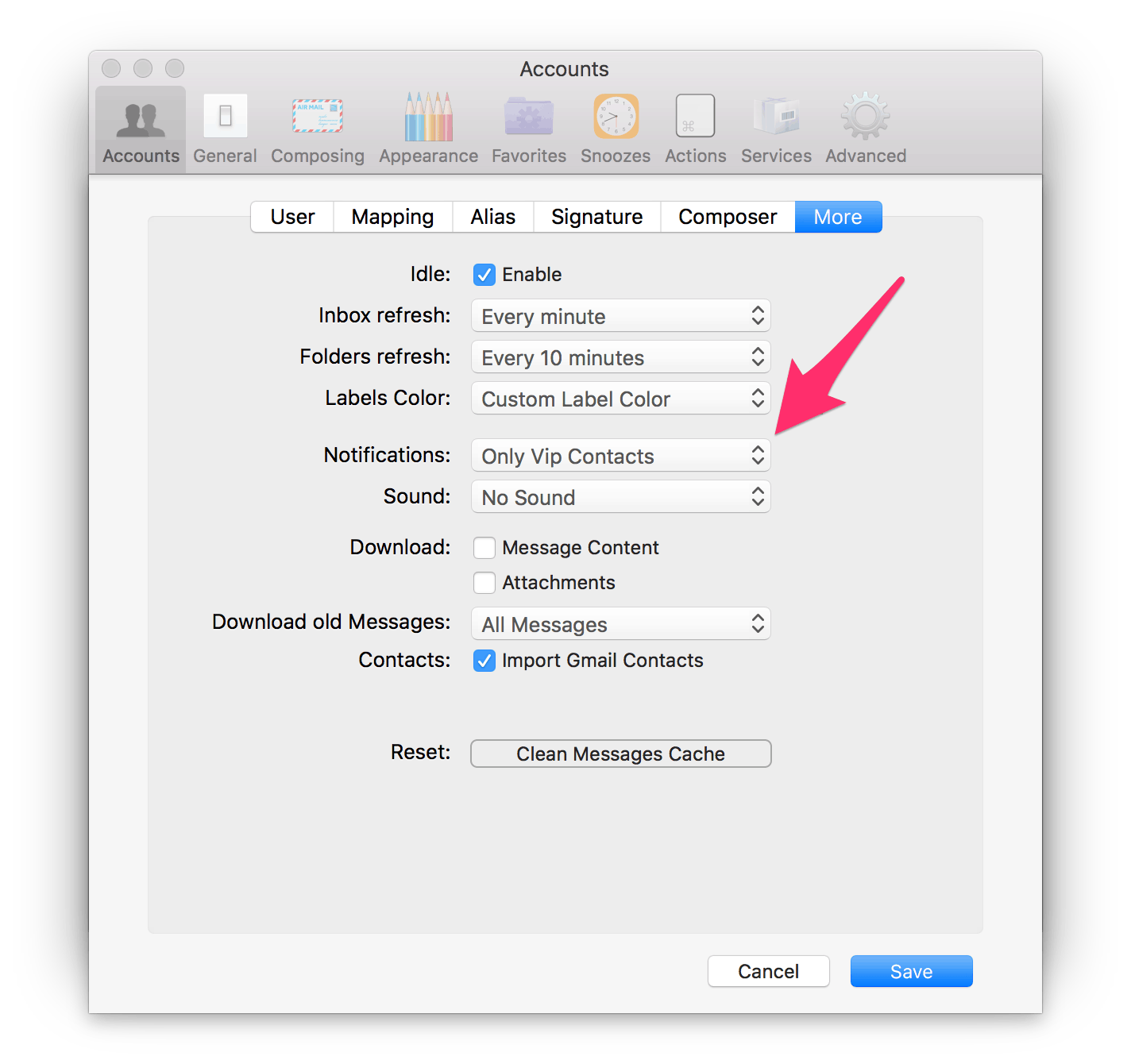Screen dimensions: 1131x1064
Task: Click Clean Messages Cache button
Action: tap(621, 754)
